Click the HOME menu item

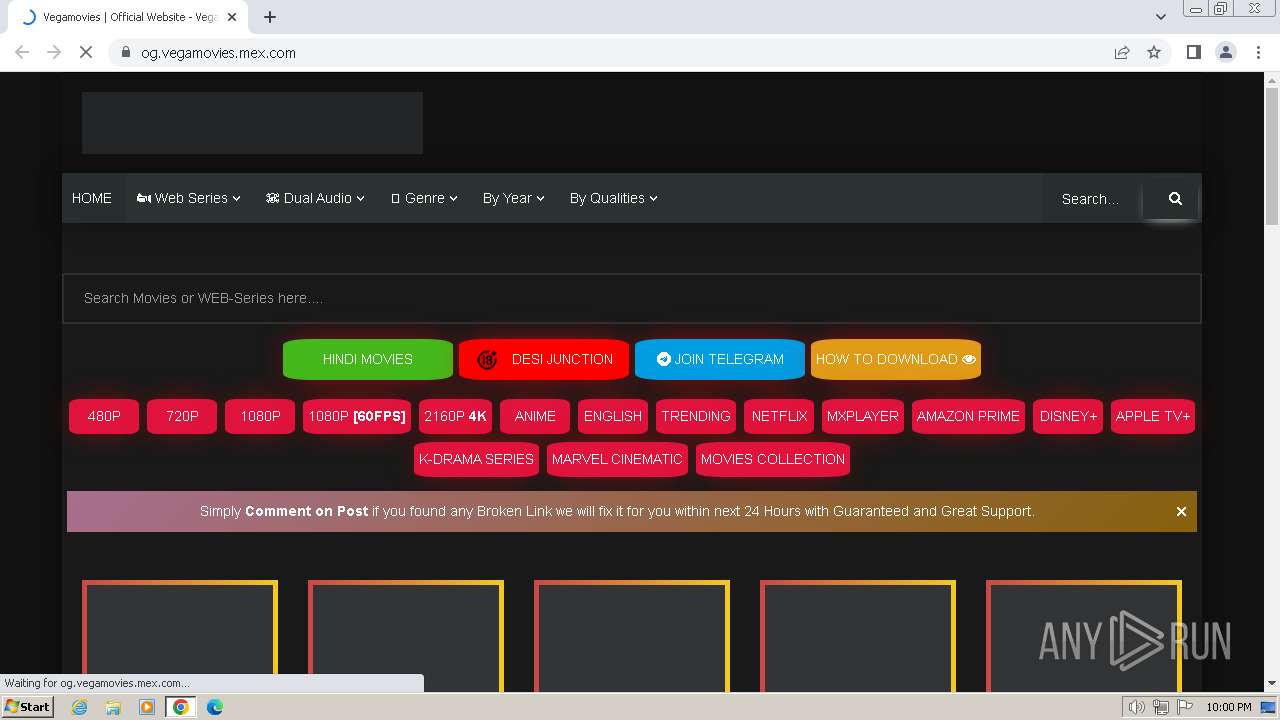tap(92, 198)
